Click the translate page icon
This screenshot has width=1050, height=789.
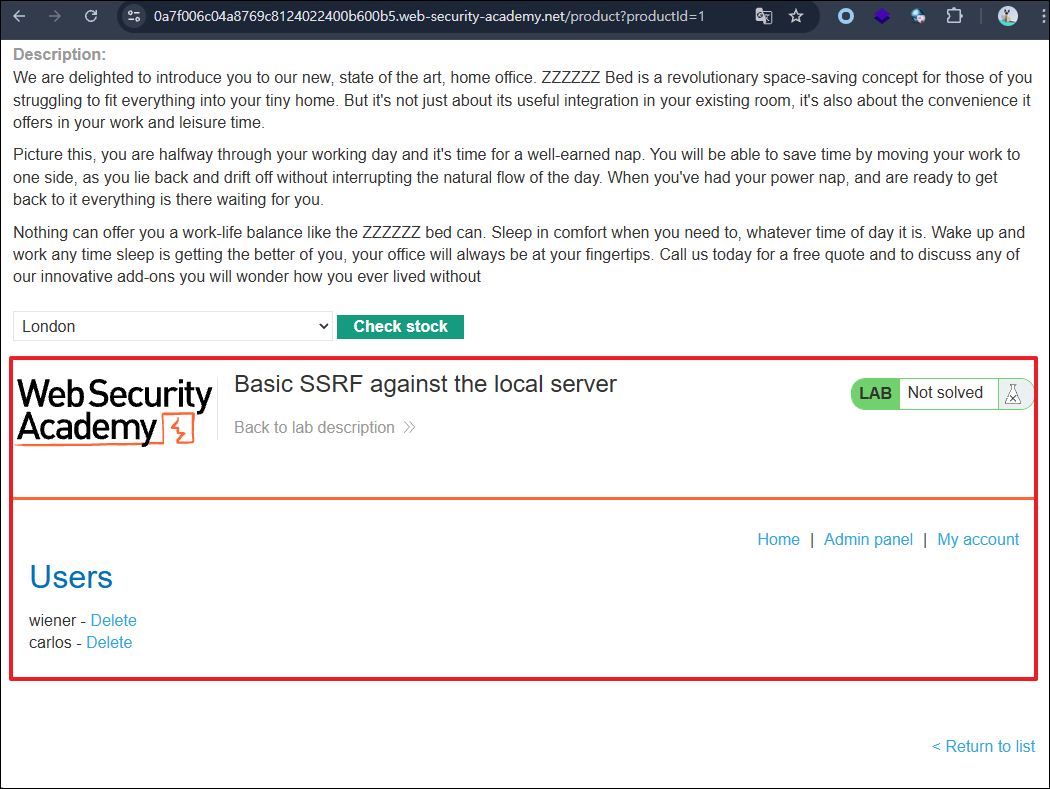point(763,16)
